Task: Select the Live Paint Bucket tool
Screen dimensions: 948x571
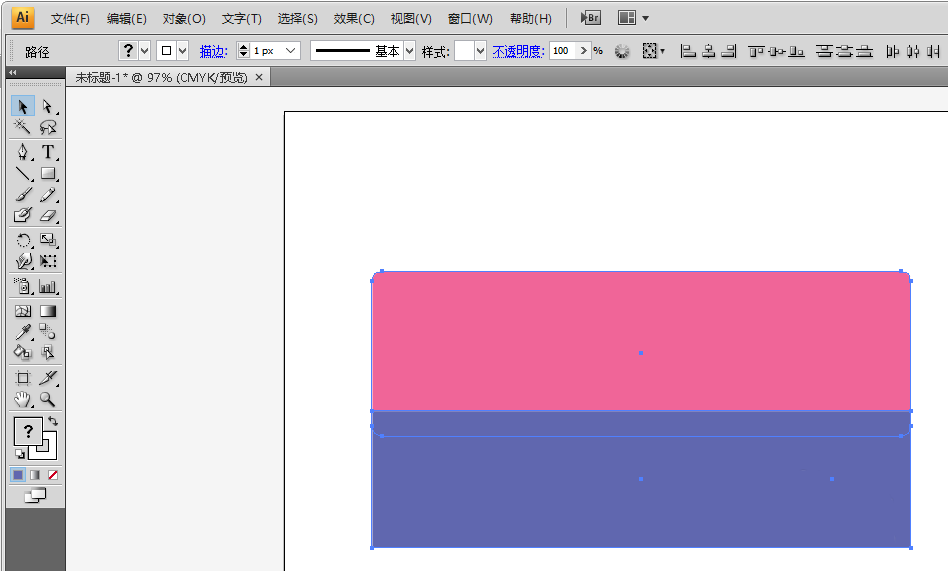Action: (23, 352)
